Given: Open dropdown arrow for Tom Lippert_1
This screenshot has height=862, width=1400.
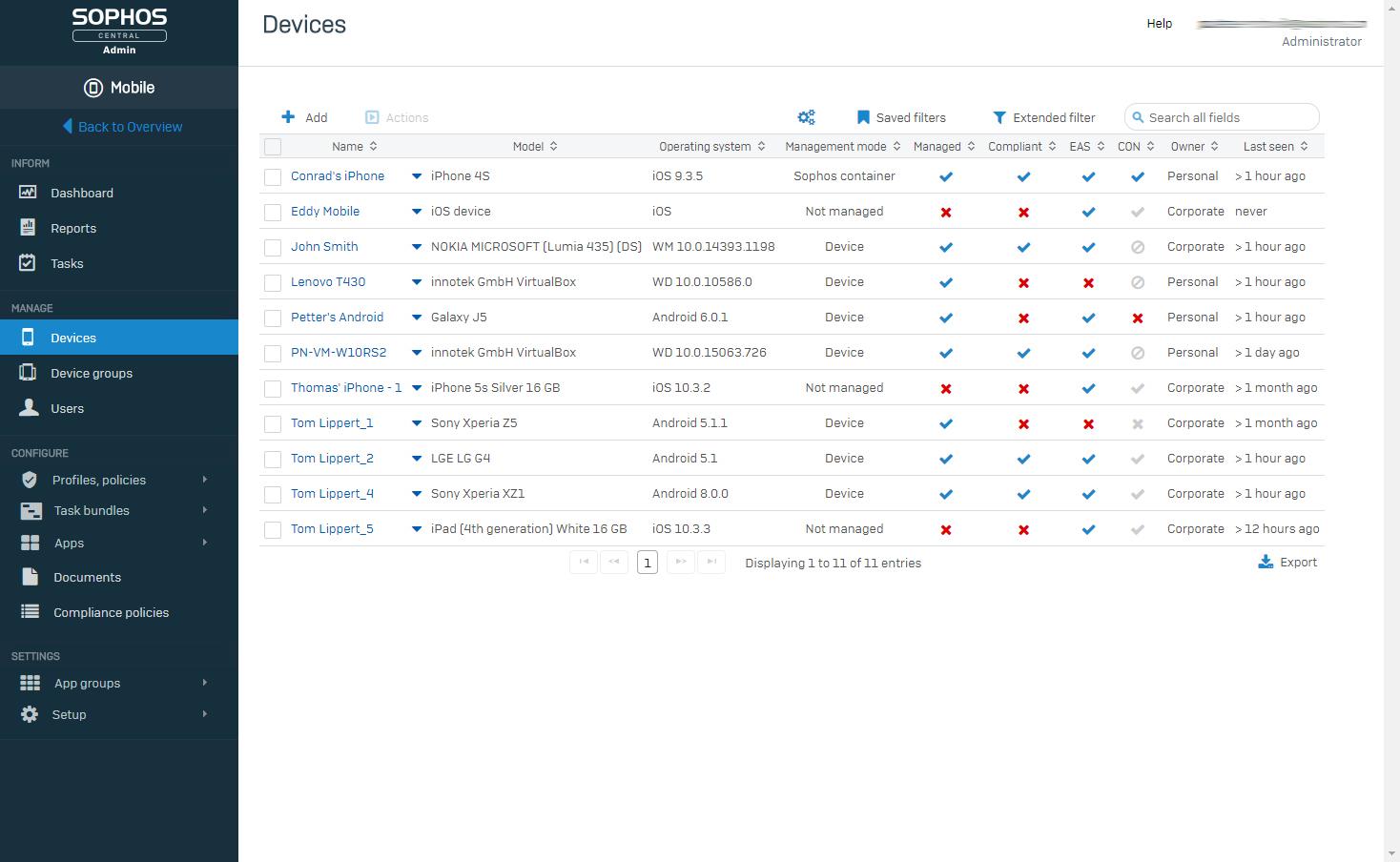Looking at the screenshot, I should 417,423.
